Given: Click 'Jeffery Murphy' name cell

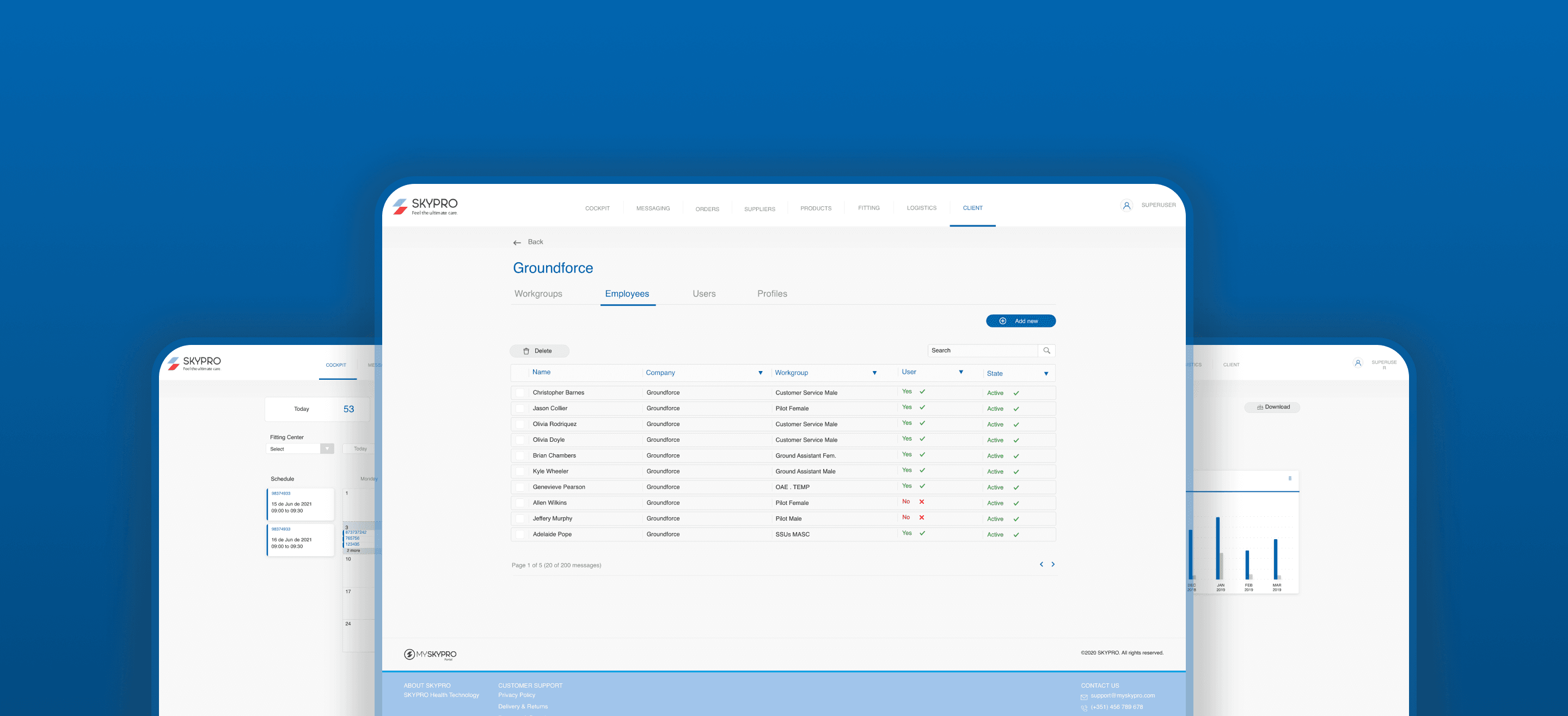Looking at the screenshot, I should (x=552, y=519).
